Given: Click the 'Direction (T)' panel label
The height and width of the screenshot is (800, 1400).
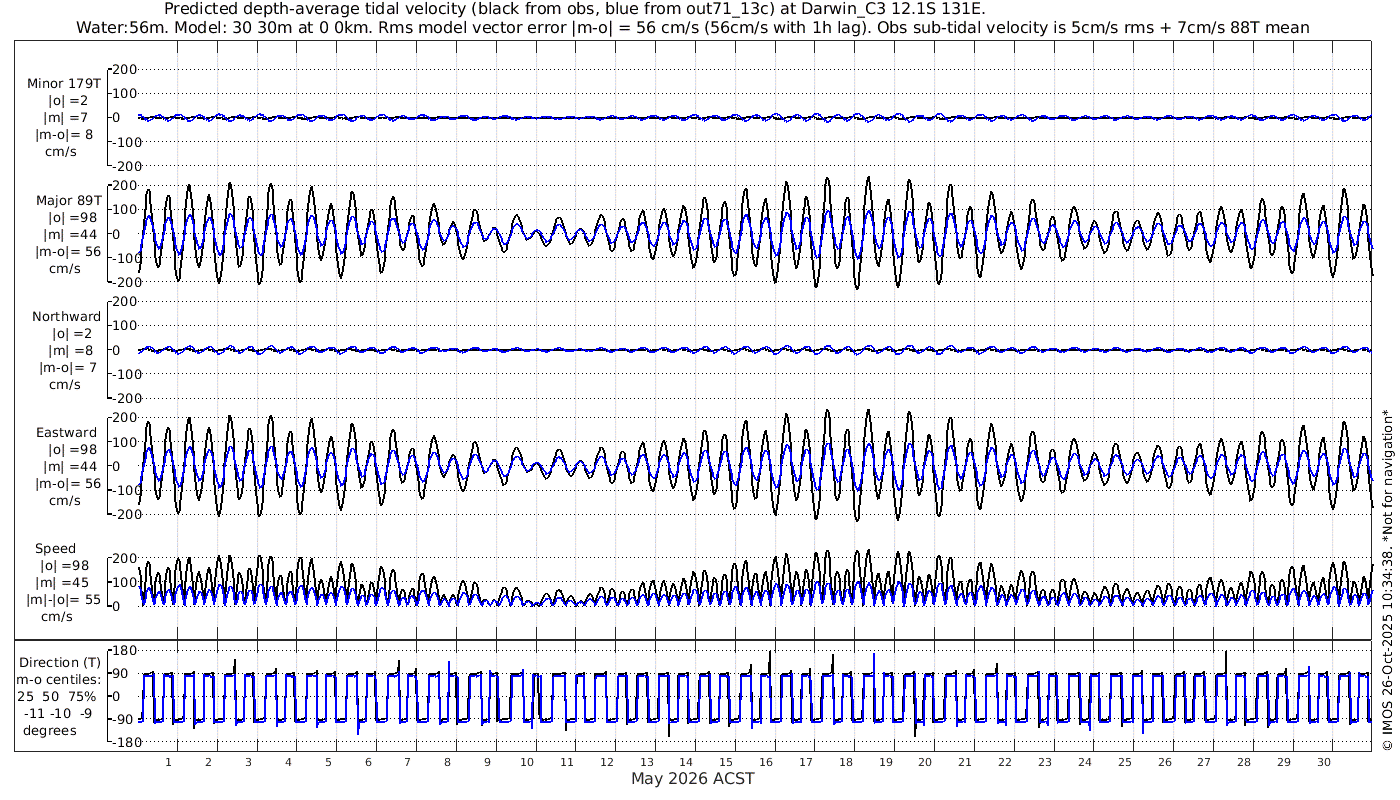Looking at the screenshot, I should 60,662.
